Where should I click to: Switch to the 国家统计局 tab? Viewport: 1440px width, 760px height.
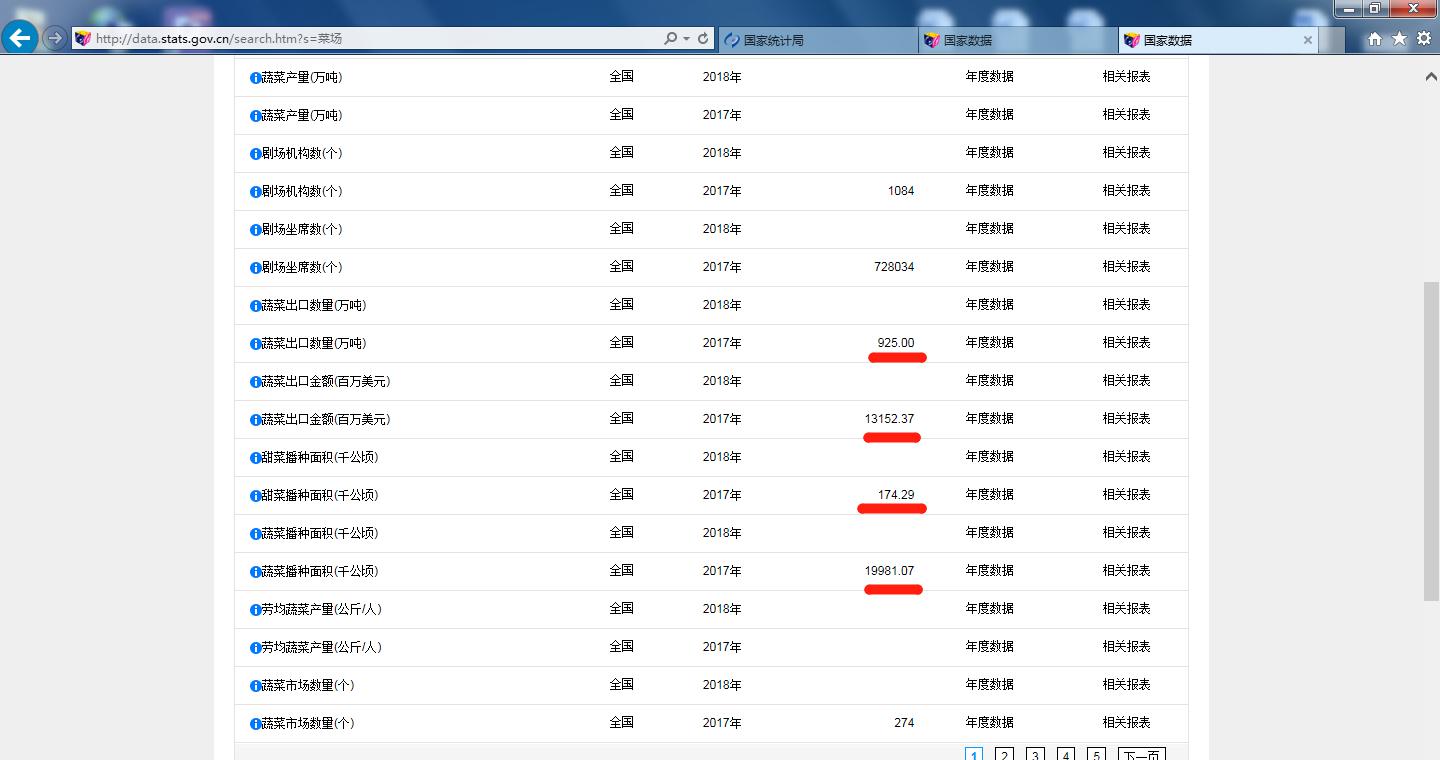click(x=815, y=40)
